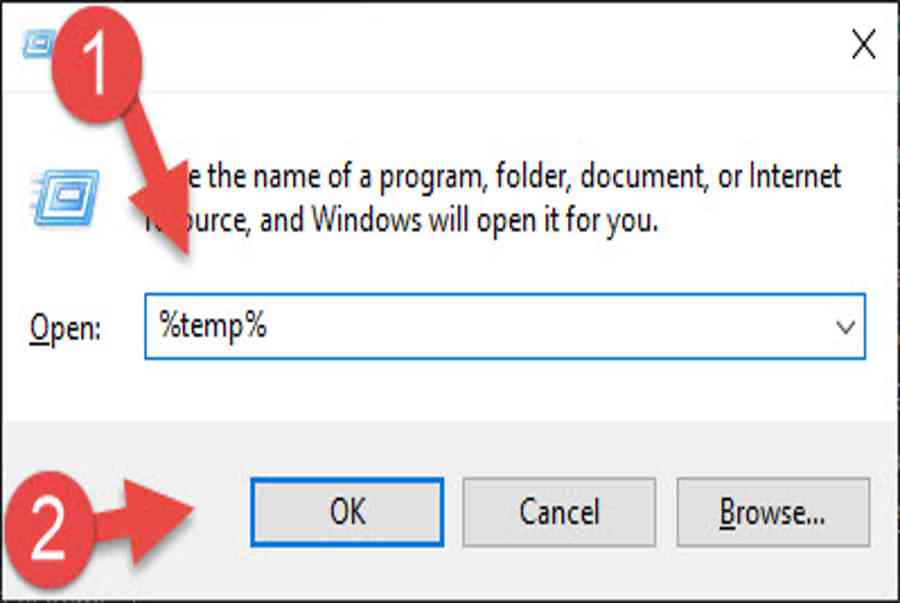The image size is (900, 603).
Task: Expand the Open combo box dropdown chevron
Action: (x=845, y=327)
